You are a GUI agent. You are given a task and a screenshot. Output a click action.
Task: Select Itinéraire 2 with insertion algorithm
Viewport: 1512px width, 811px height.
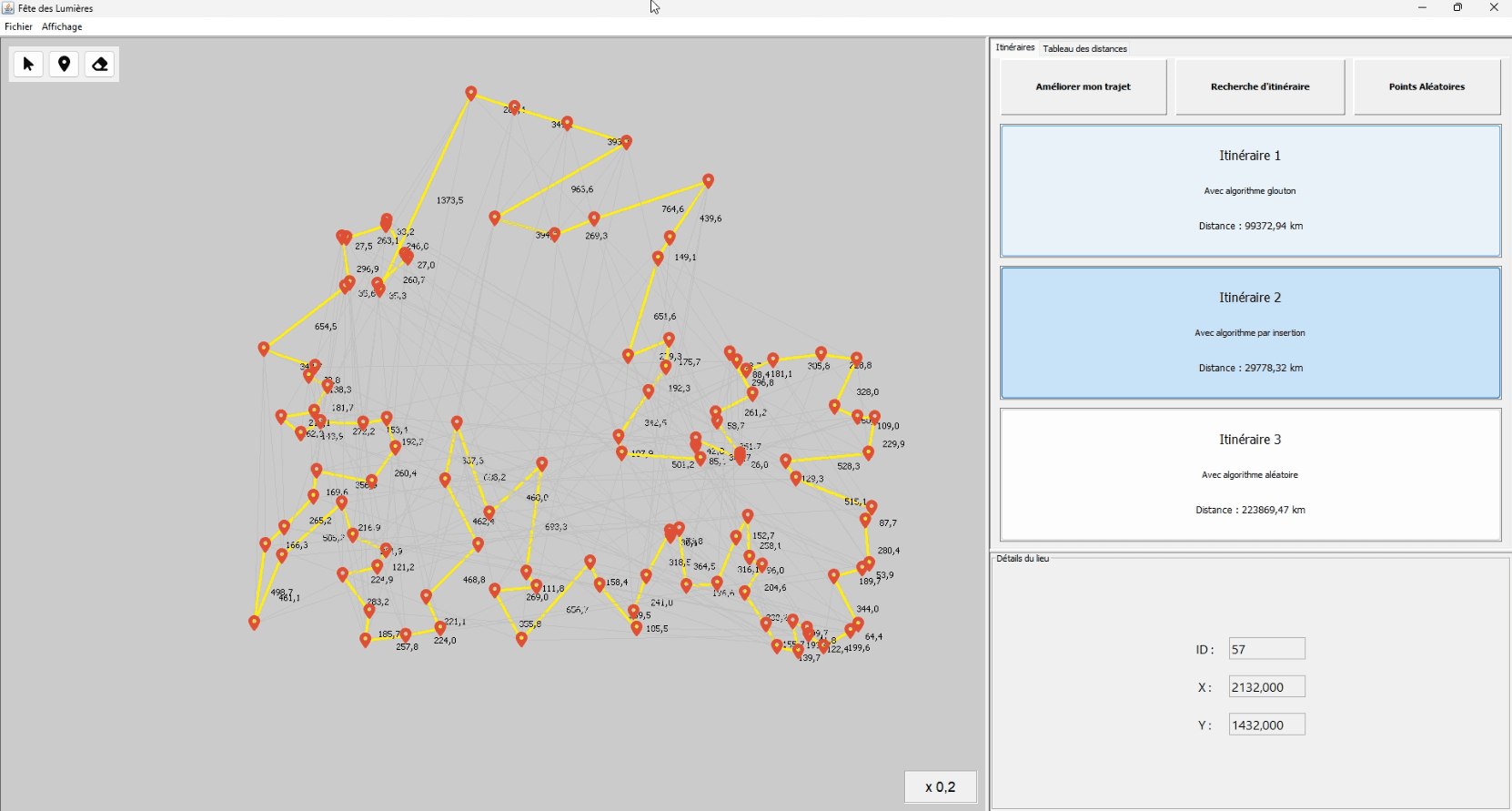1250,332
